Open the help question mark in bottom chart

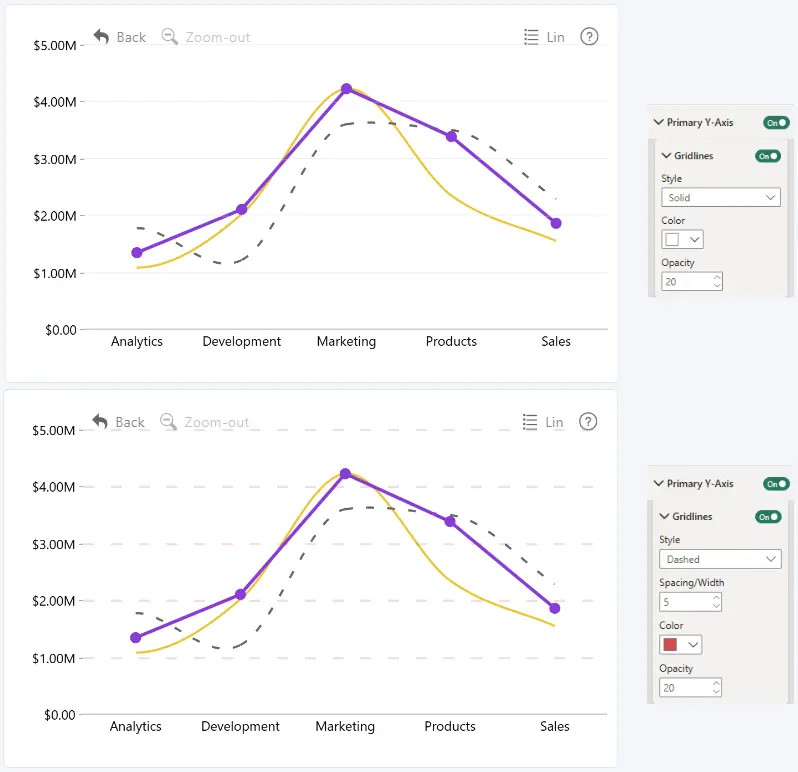(x=588, y=422)
